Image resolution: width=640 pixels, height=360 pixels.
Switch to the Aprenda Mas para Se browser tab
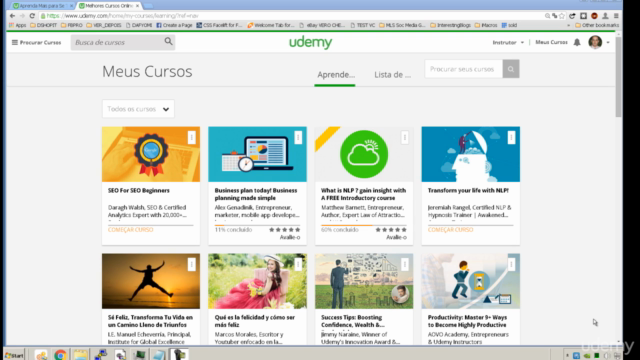pos(42,6)
